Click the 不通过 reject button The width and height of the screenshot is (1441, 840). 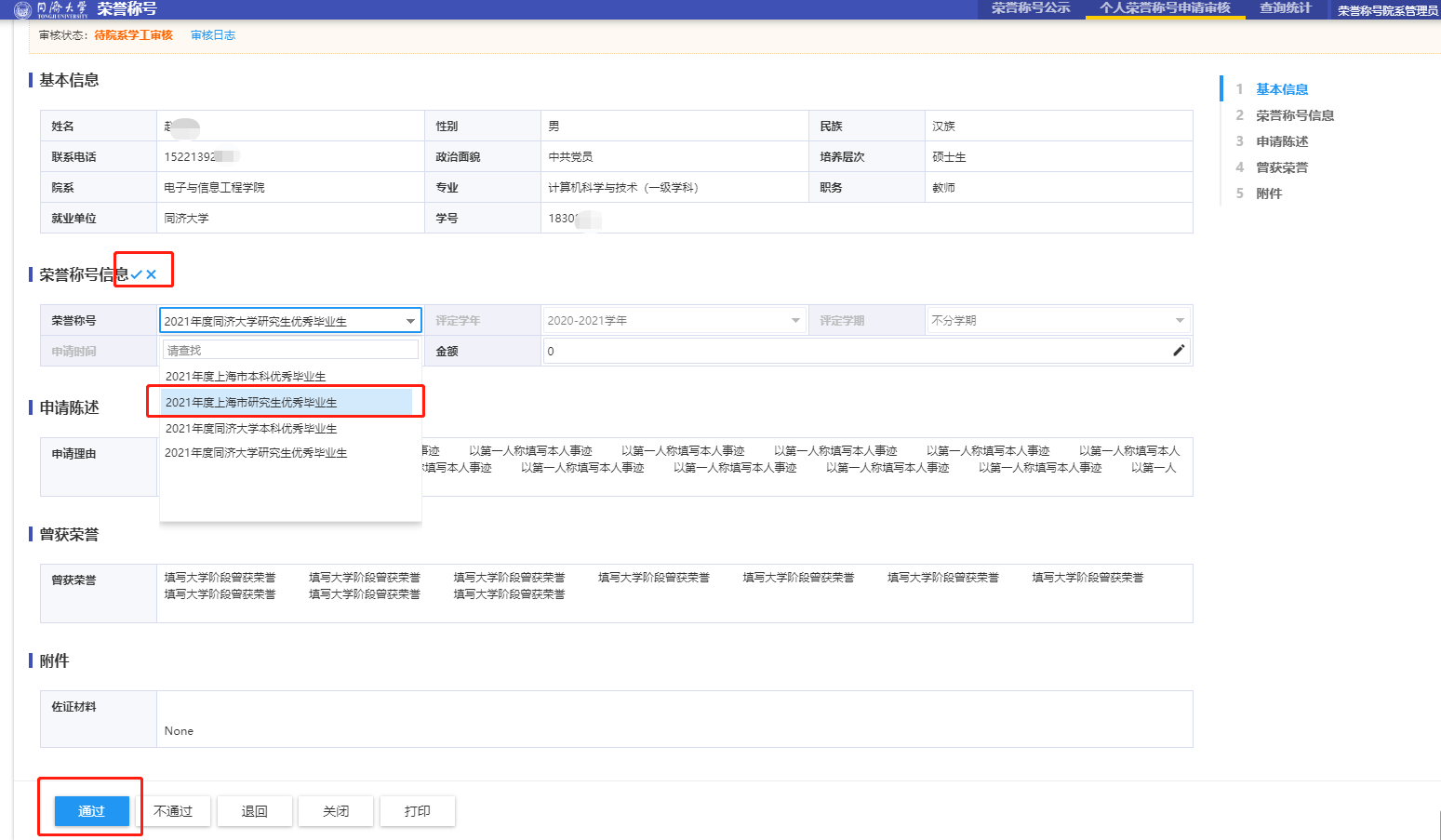click(x=173, y=811)
